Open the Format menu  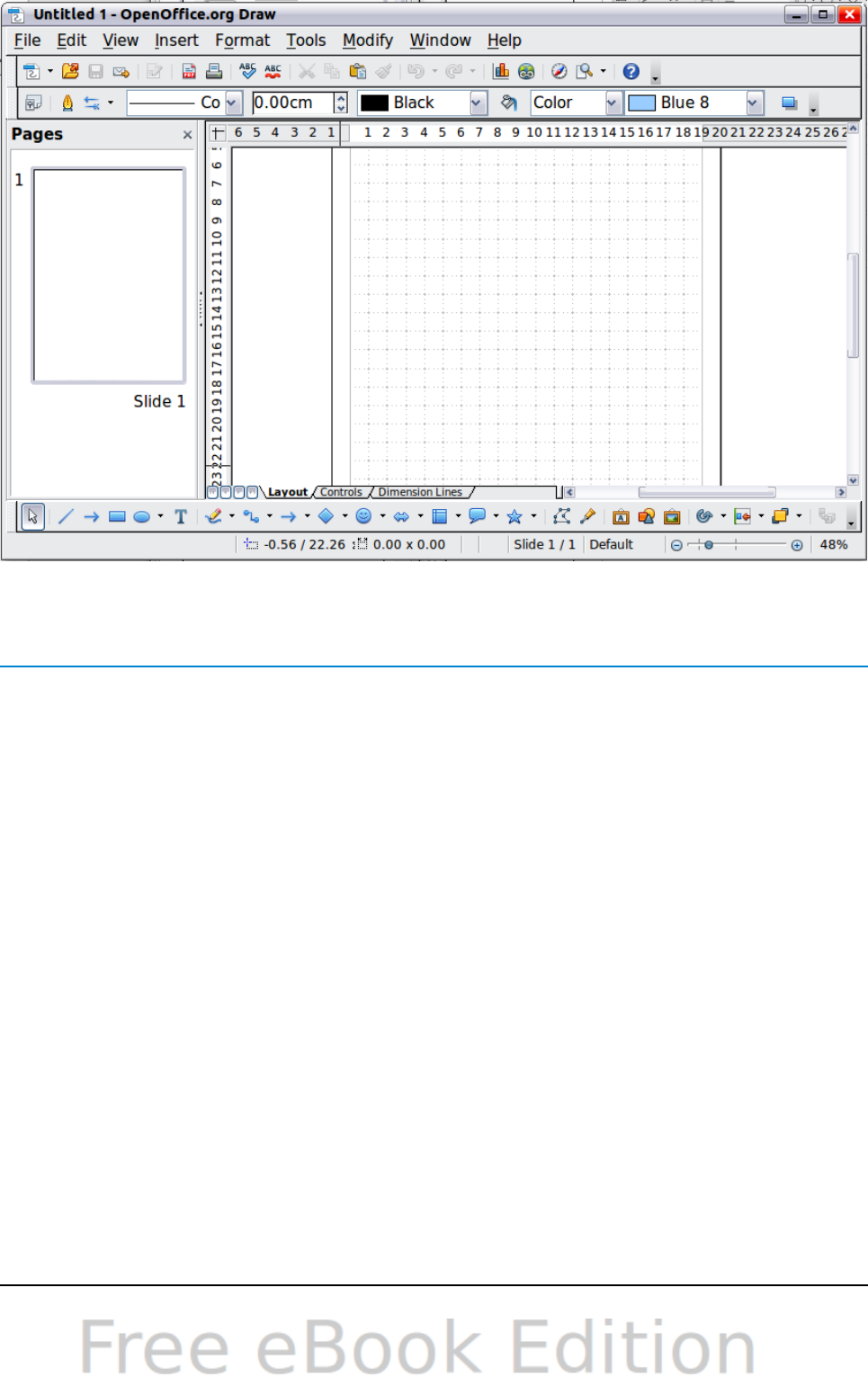click(242, 40)
